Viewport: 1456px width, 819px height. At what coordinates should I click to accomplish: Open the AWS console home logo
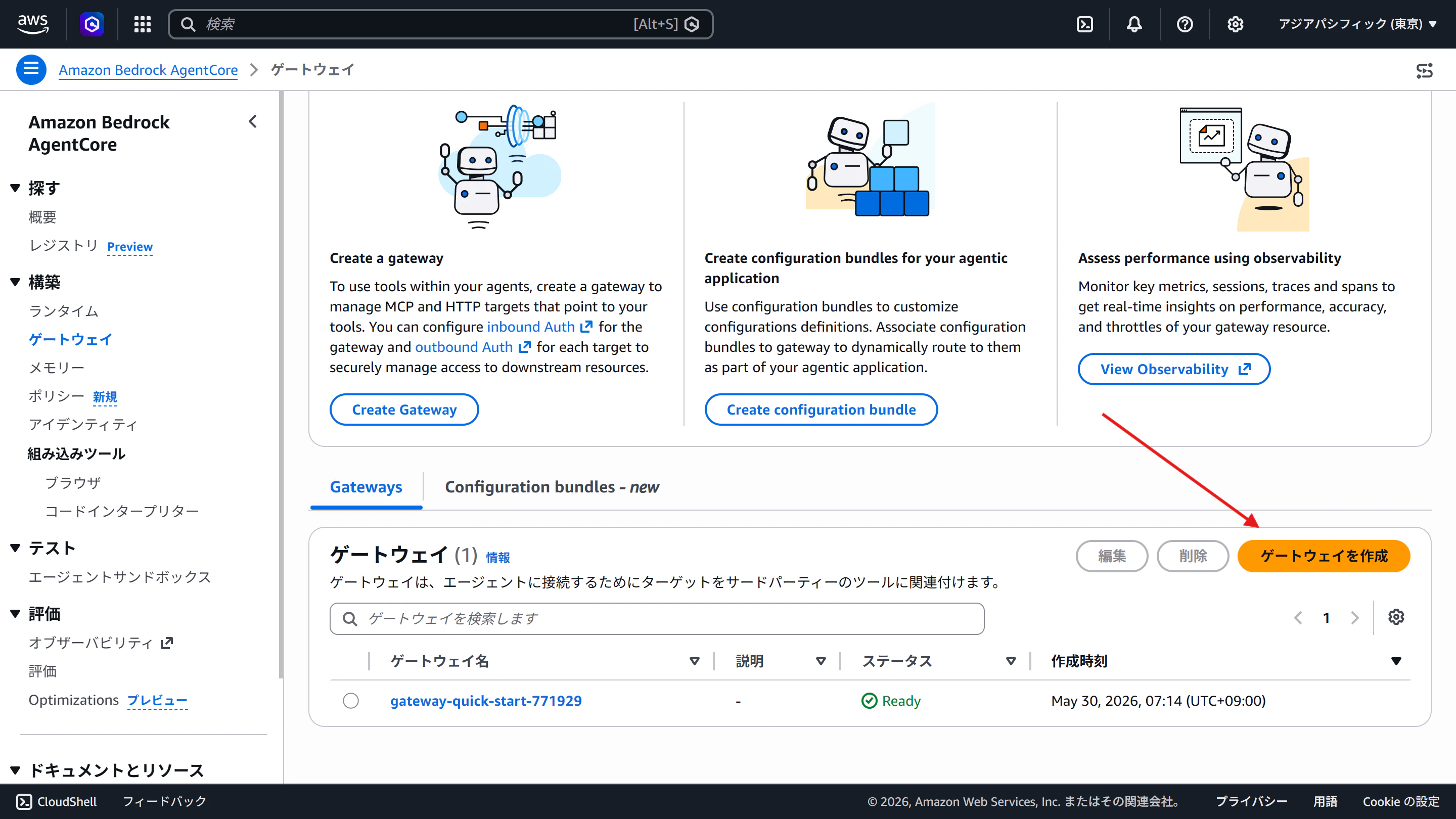(x=33, y=24)
